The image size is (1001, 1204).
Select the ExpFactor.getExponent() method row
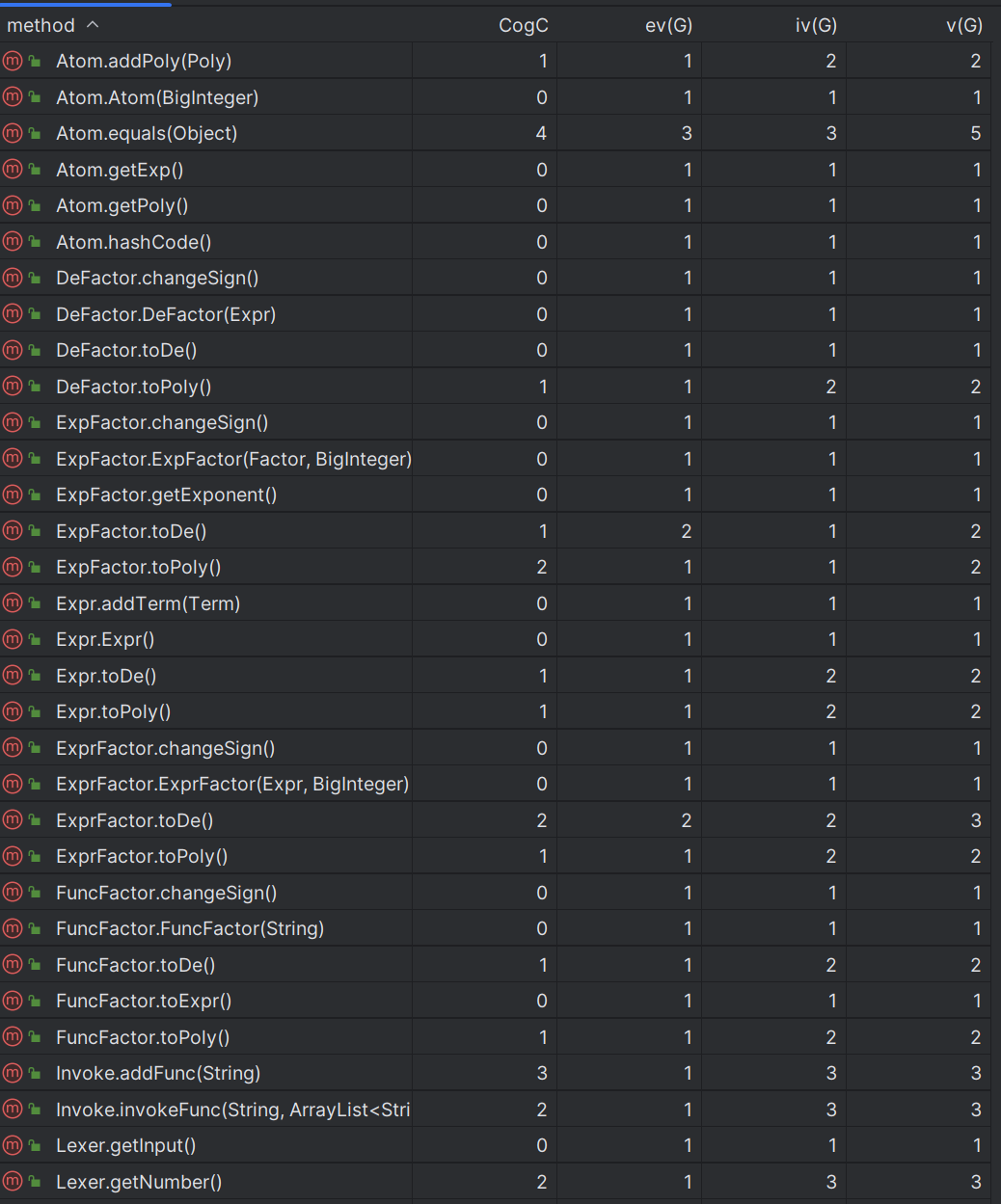pyautogui.click(x=500, y=495)
